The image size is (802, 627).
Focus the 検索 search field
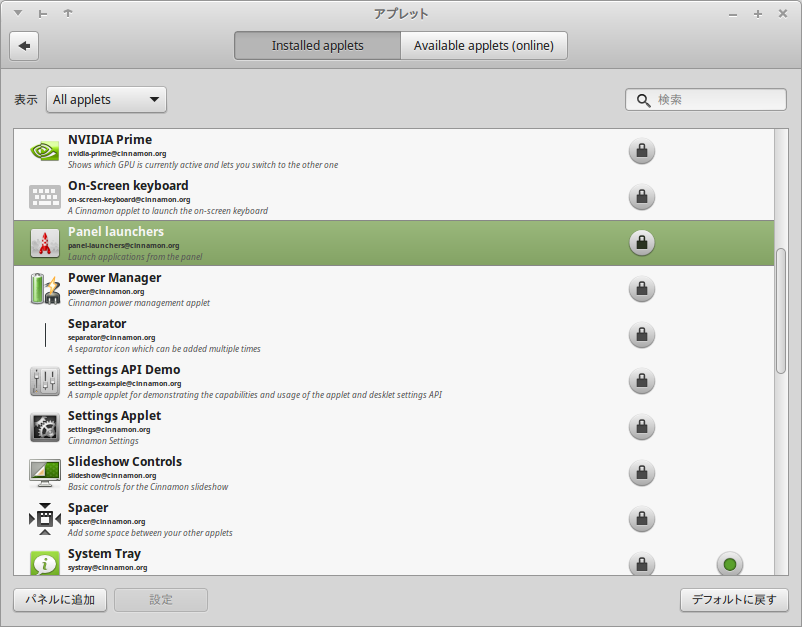[x=706, y=100]
